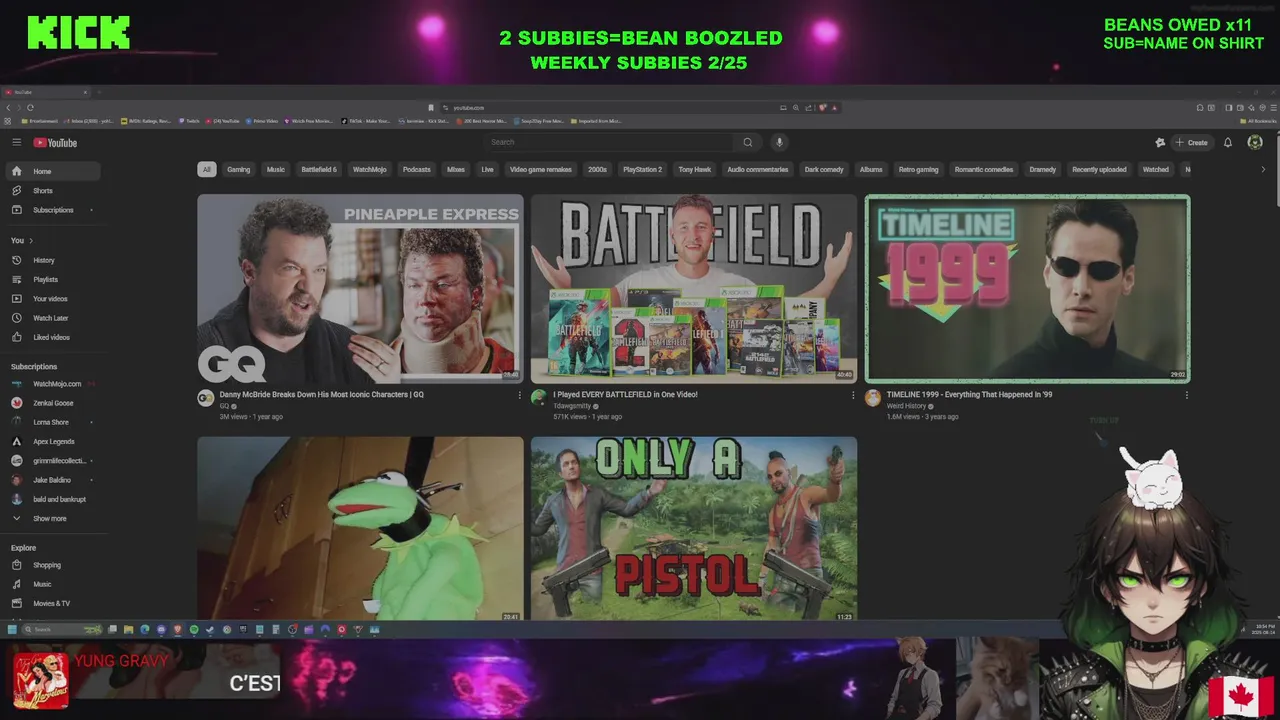Select the Podcasts filter chip

[x=417, y=169]
